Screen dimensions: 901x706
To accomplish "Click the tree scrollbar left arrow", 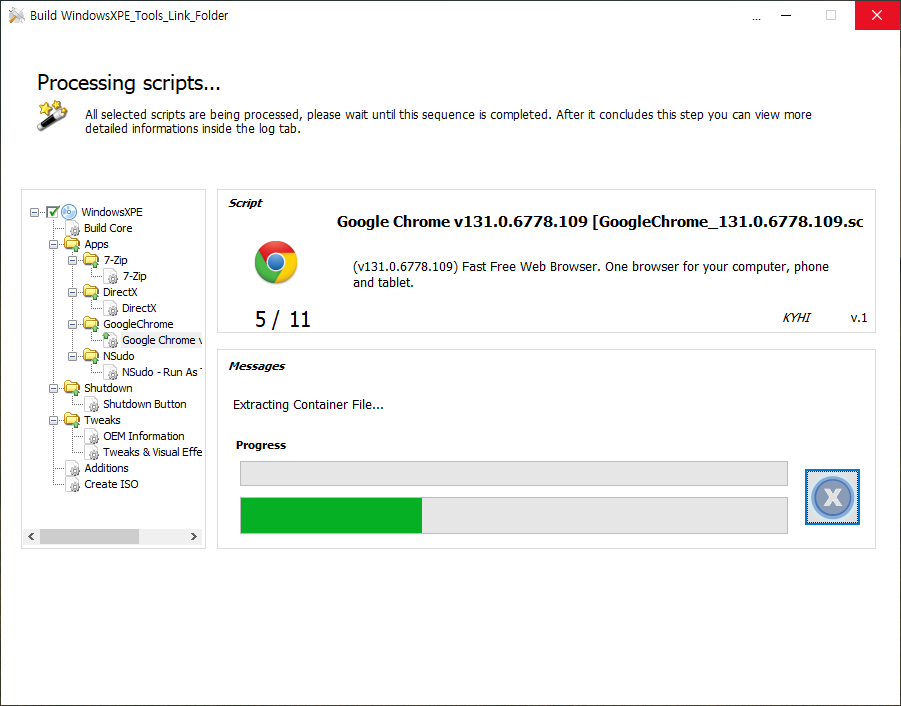I will (32, 537).
